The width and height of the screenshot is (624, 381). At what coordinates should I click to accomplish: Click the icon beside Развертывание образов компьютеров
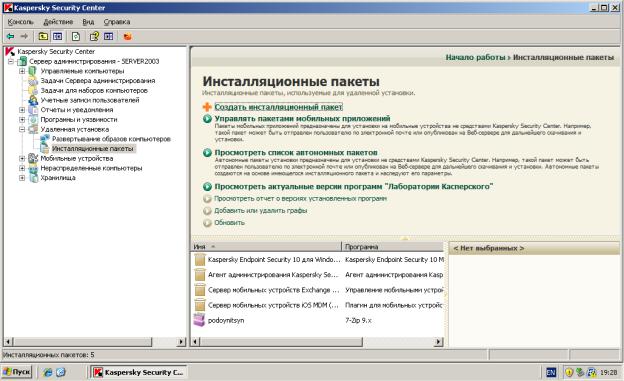(x=45, y=139)
